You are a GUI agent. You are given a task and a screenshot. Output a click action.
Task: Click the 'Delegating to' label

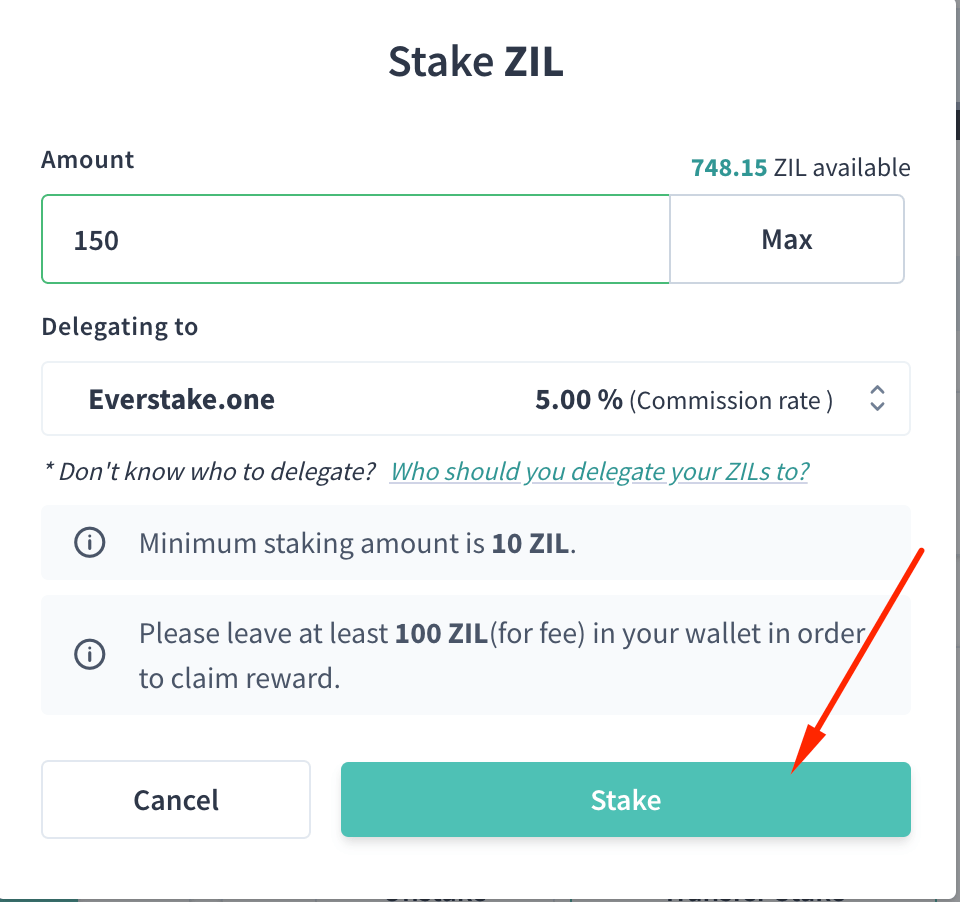click(119, 326)
